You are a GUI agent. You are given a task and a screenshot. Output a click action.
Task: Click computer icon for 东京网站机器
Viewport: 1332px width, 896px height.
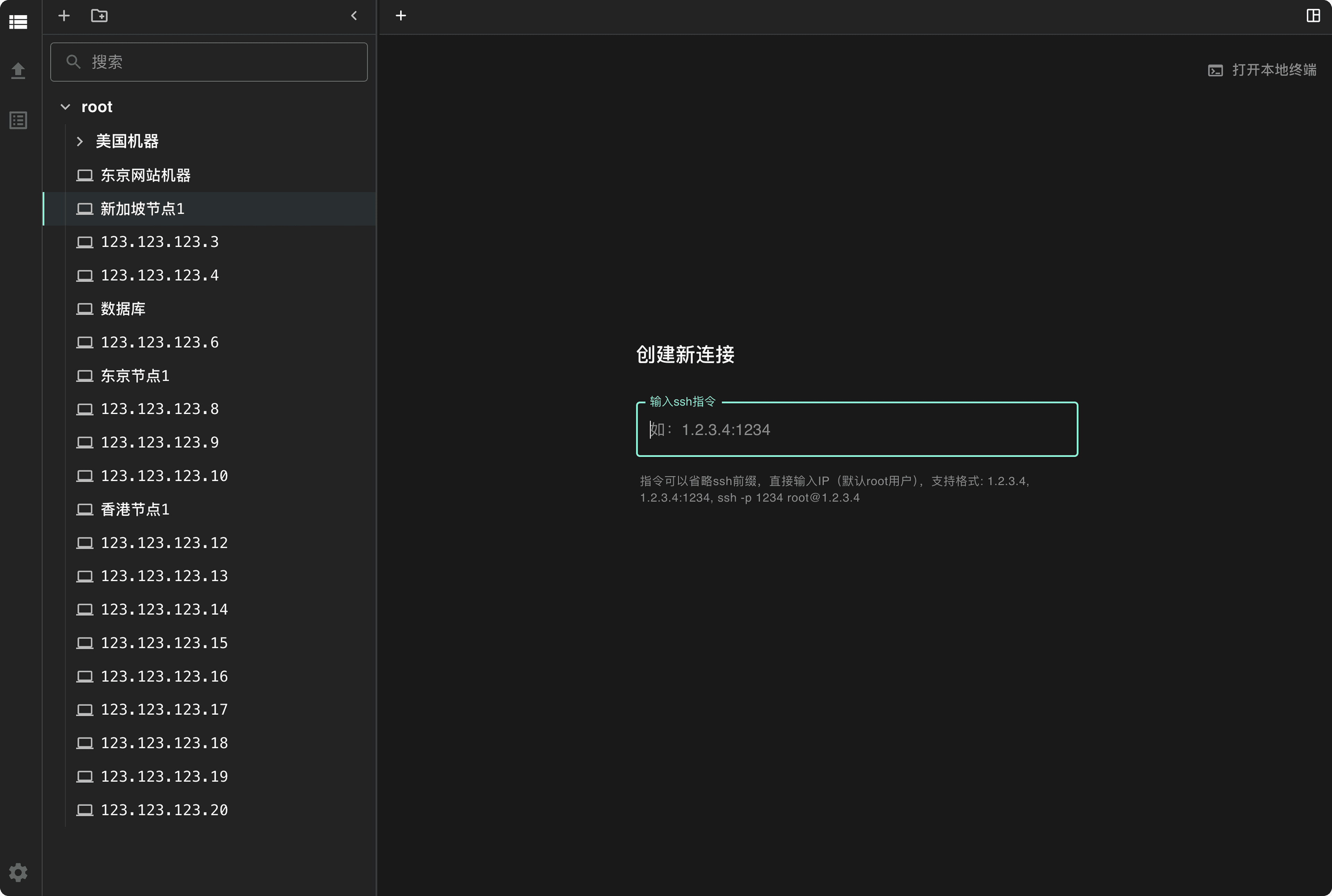click(85, 175)
